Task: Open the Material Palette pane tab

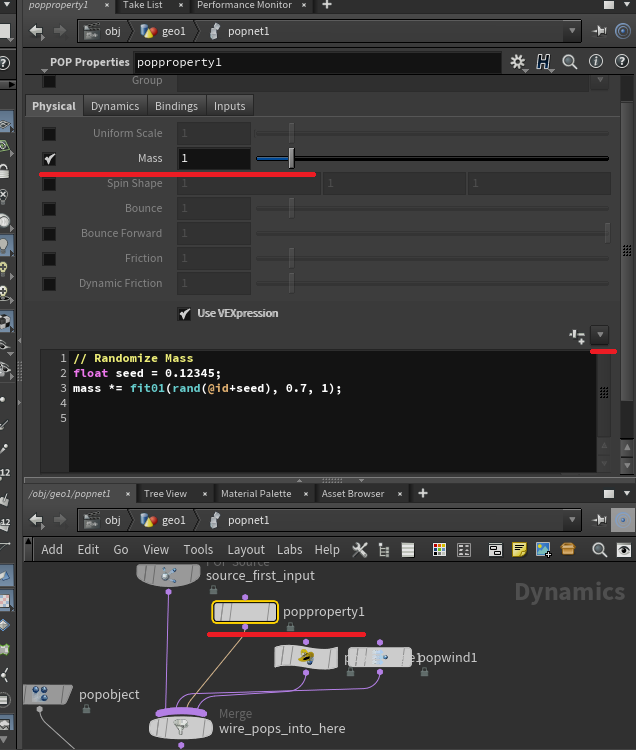Action: [256, 494]
